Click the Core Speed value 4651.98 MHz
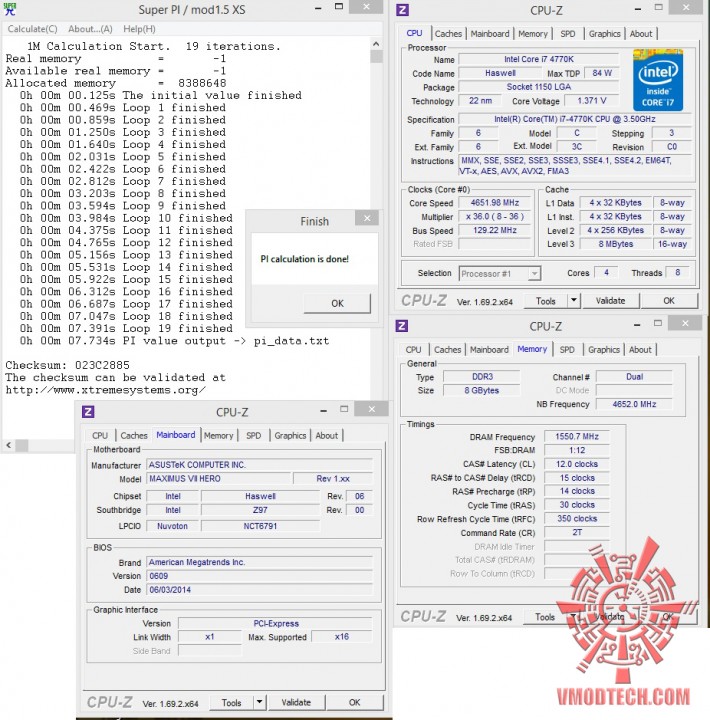 pyautogui.click(x=495, y=202)
